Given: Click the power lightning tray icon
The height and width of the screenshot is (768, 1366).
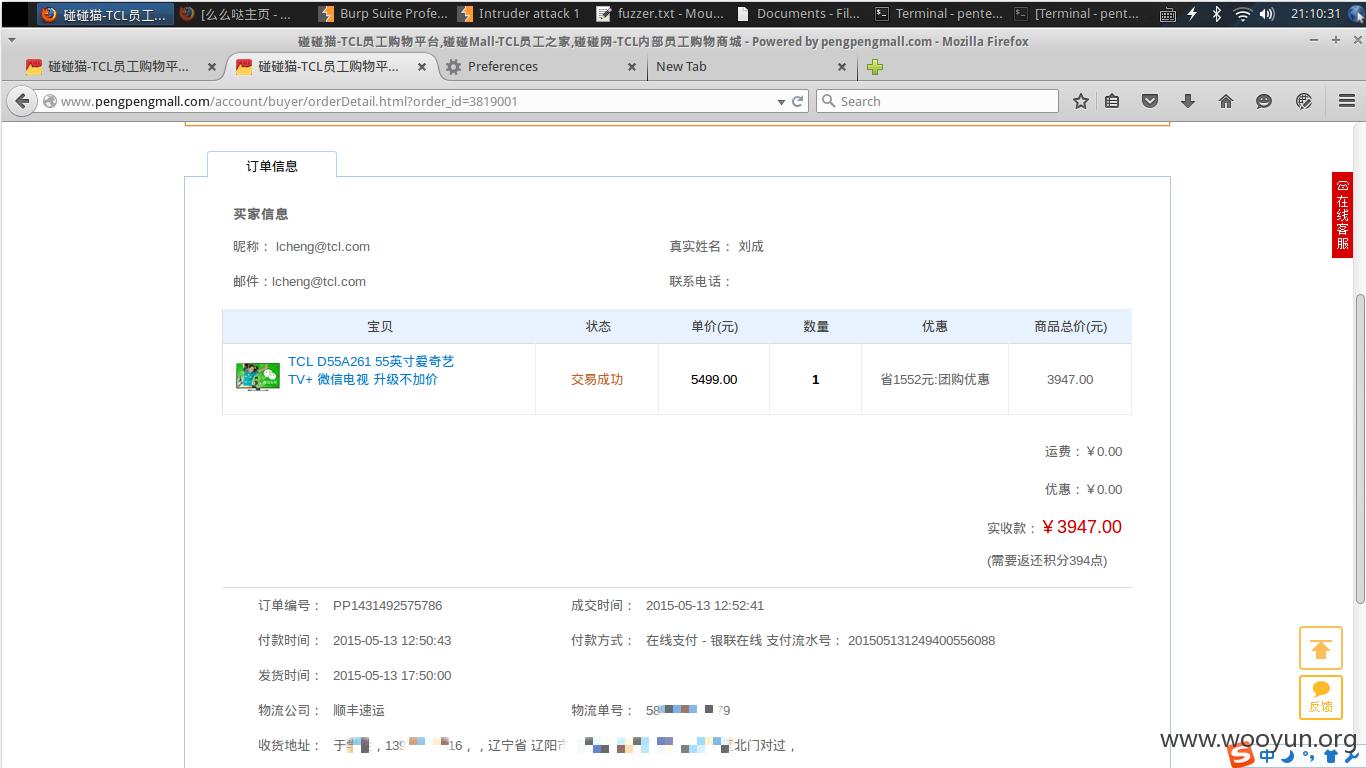Looking at the screenshot, I should click(x=1192, y=14).
